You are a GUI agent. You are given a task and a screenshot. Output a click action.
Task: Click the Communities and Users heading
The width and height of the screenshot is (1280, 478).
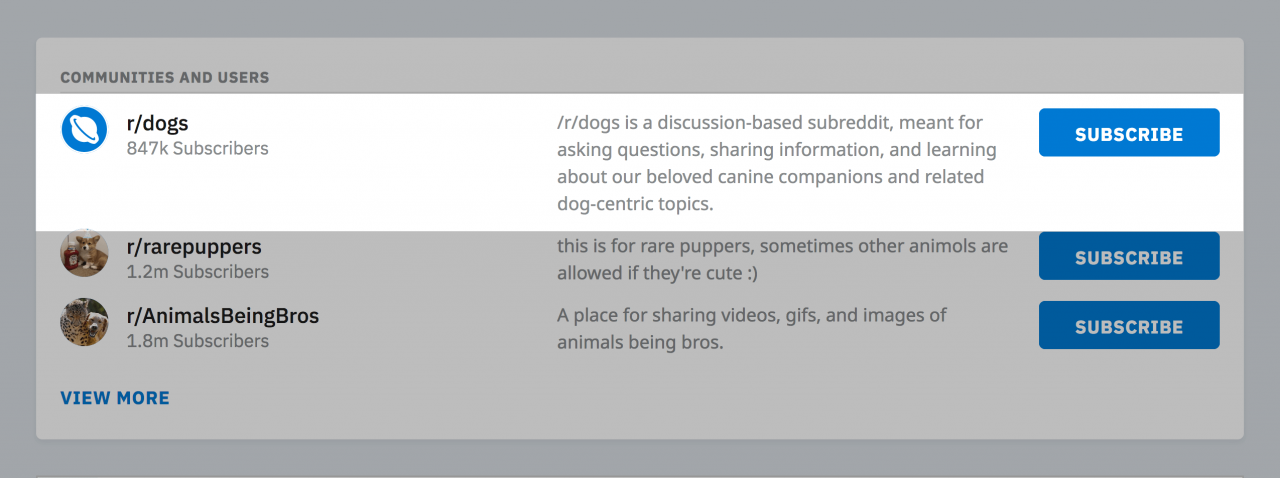click(x=164, y=77)
